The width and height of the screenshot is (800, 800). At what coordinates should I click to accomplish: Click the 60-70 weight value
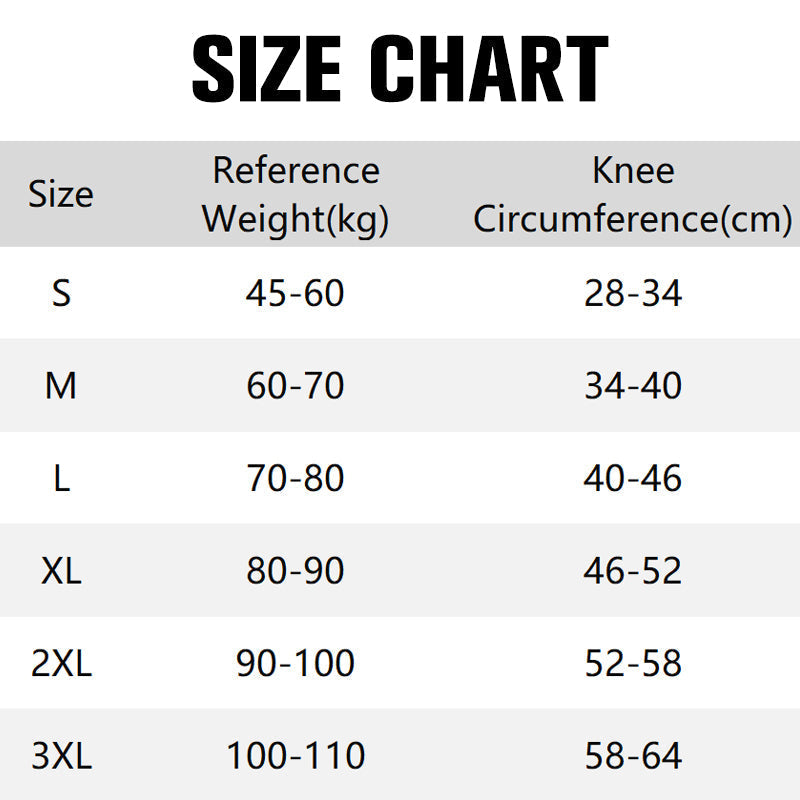coord(295,386)
